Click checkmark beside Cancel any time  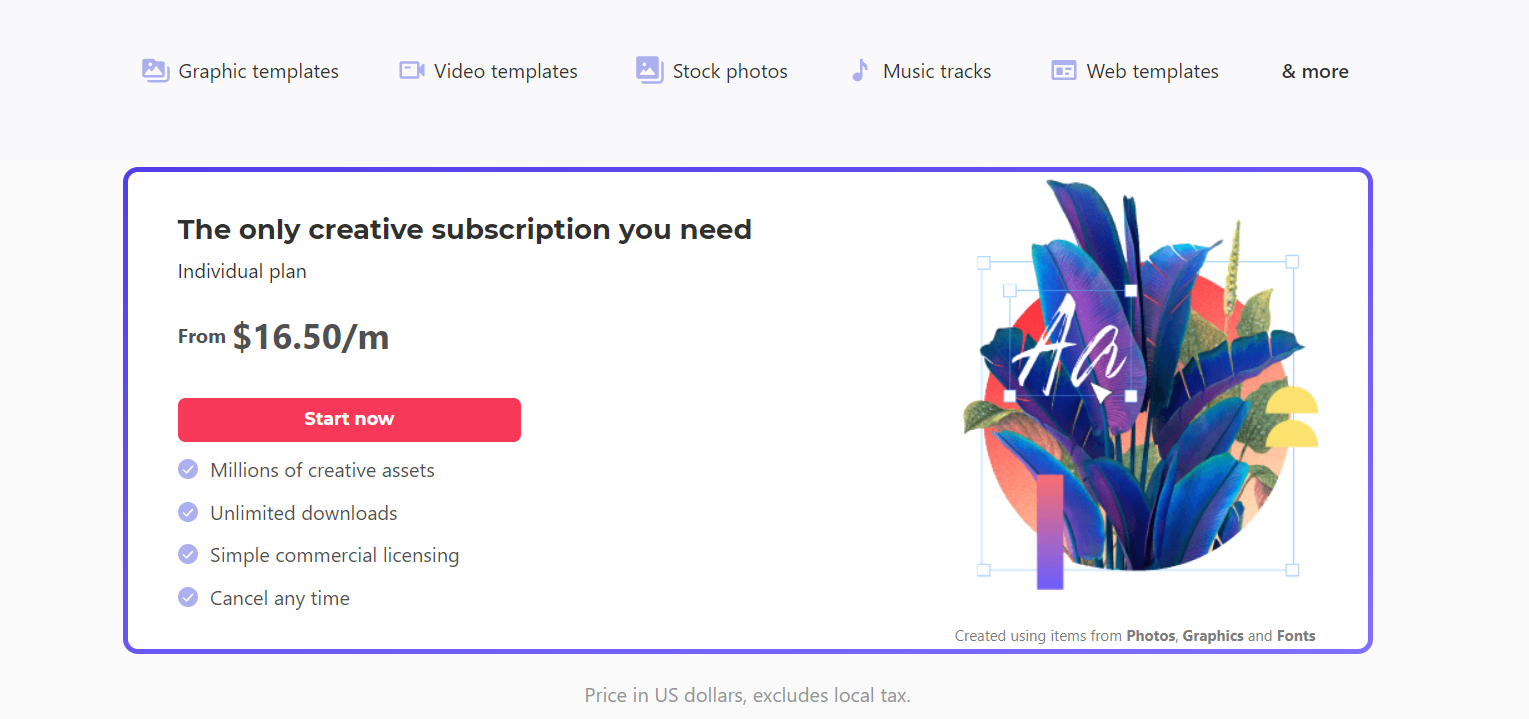pos(188,597)
